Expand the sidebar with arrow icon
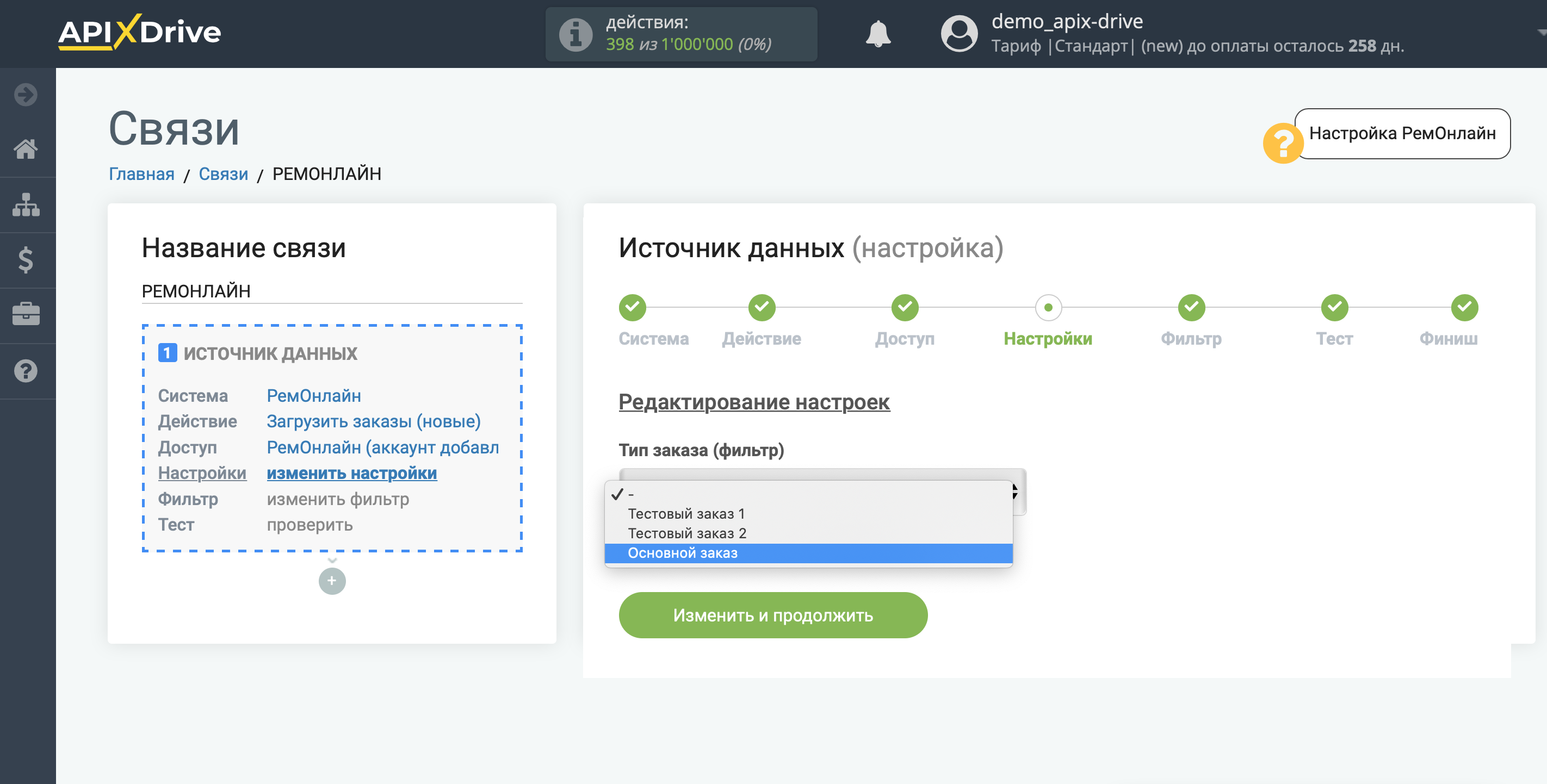Screen dimensions: 1547x784 (26, 94)
